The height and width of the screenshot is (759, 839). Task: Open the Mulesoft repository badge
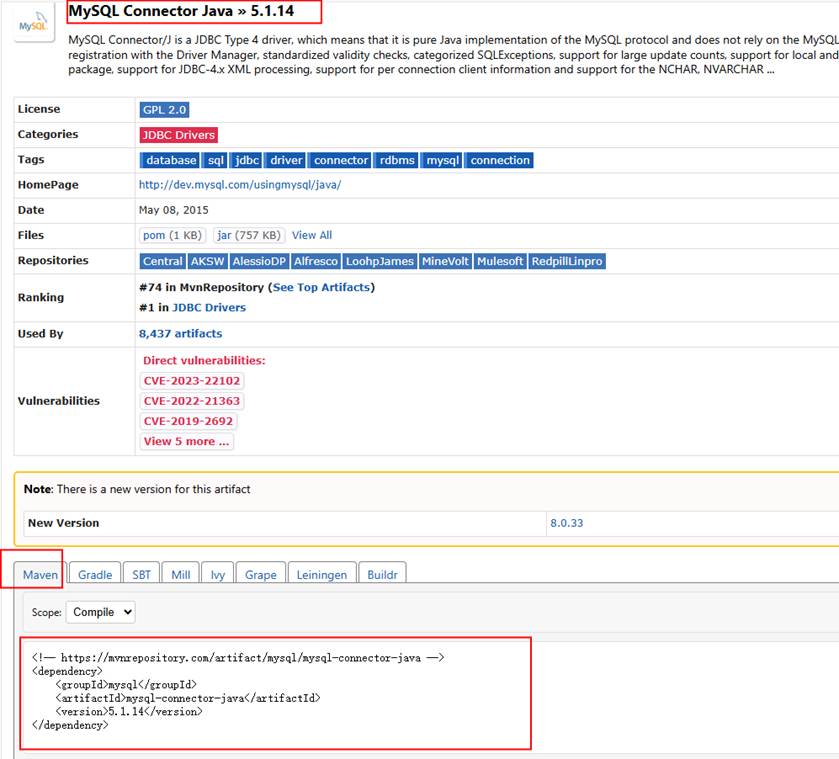(x=500, y=261)
